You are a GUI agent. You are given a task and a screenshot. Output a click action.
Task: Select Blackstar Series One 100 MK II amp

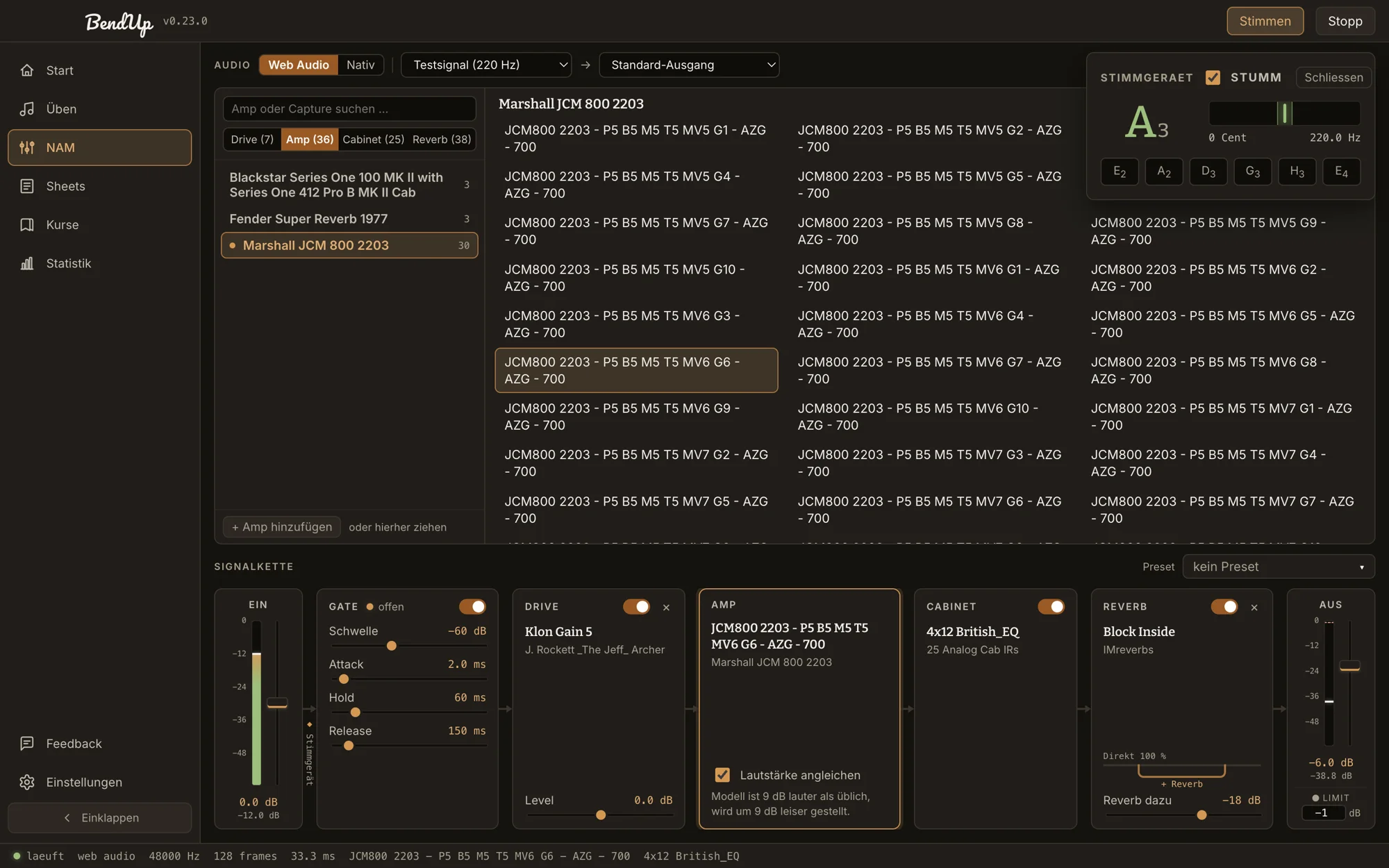pyautogui.click(x=349, y=185)
